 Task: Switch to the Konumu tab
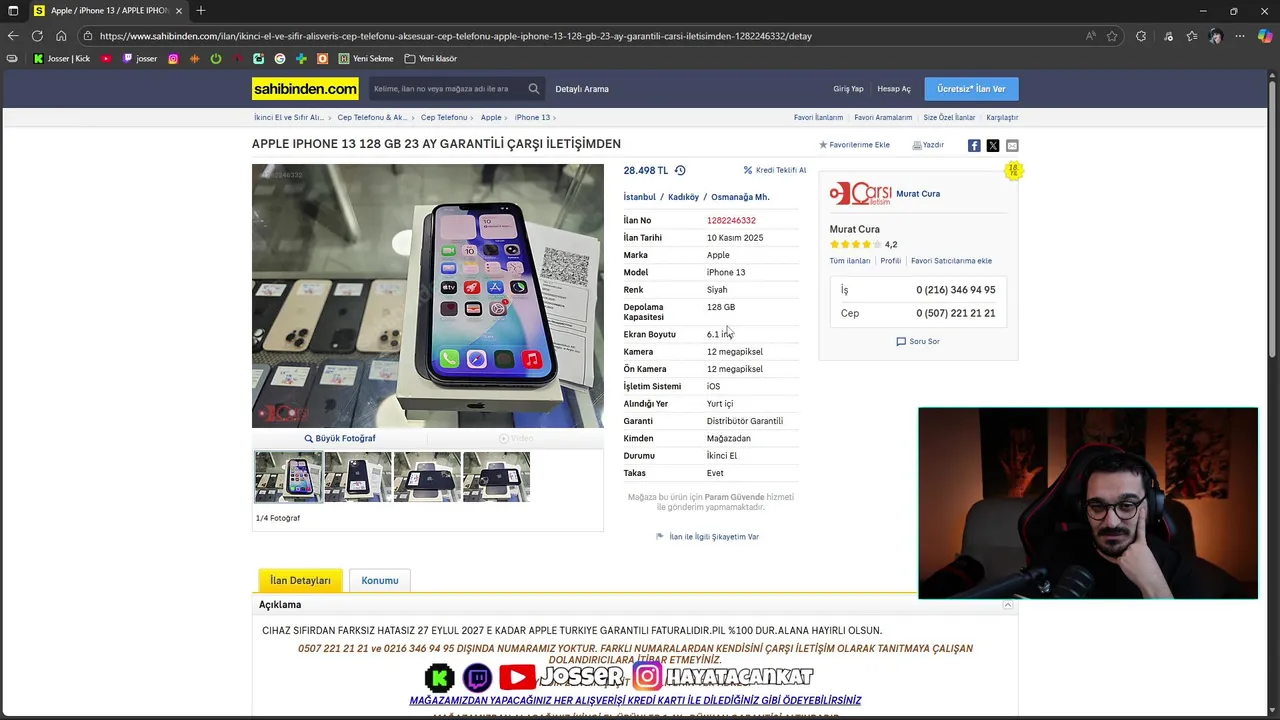click(x=380, y=581)
